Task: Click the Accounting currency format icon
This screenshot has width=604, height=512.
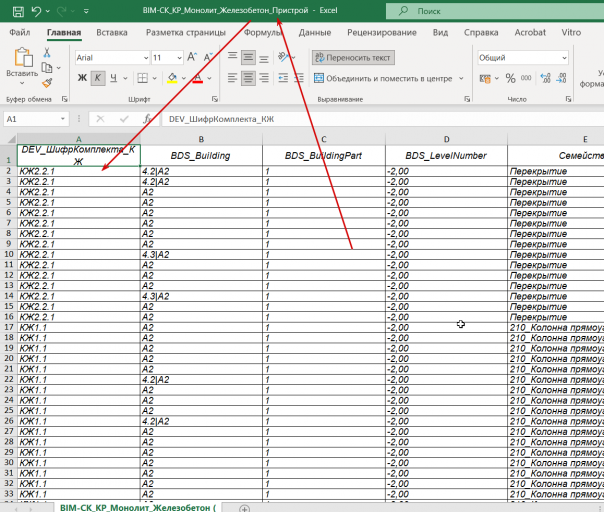Action: tap(485, 79)
